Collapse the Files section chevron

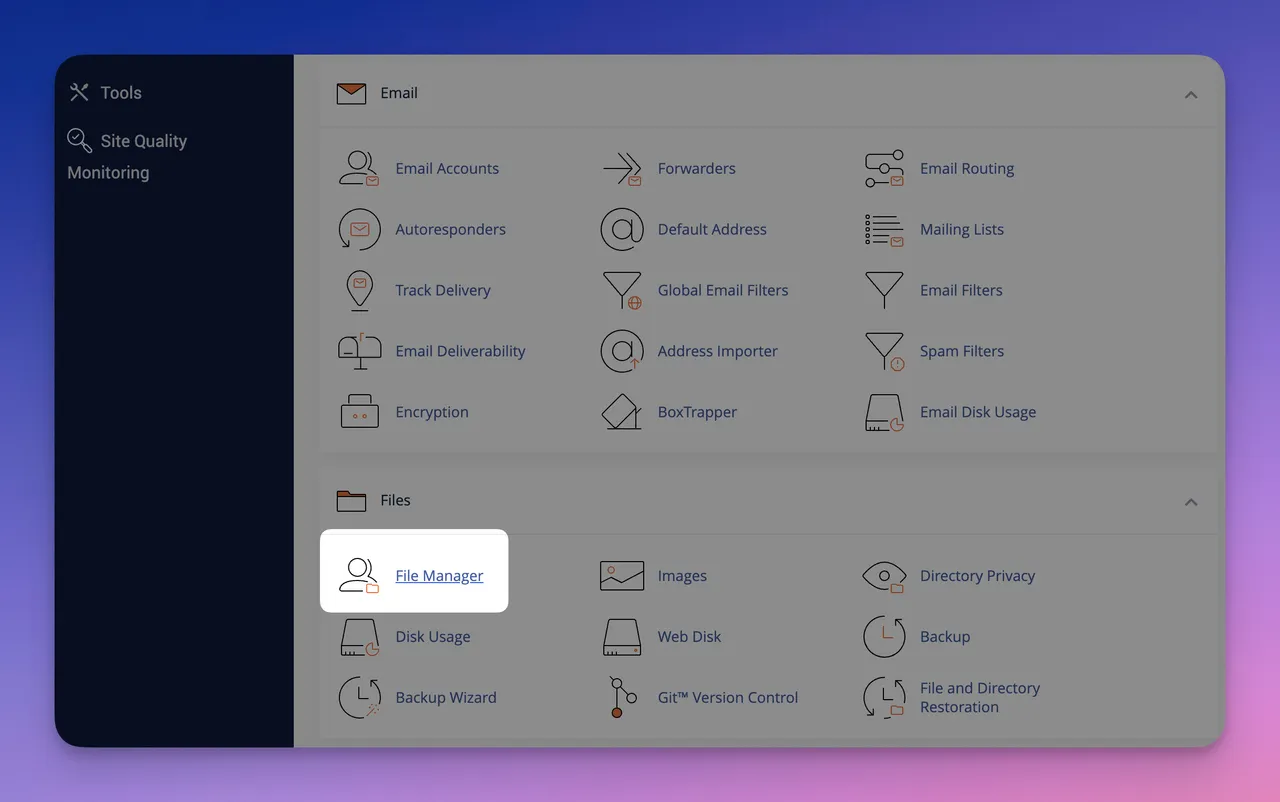click(x=1191, y=502)
